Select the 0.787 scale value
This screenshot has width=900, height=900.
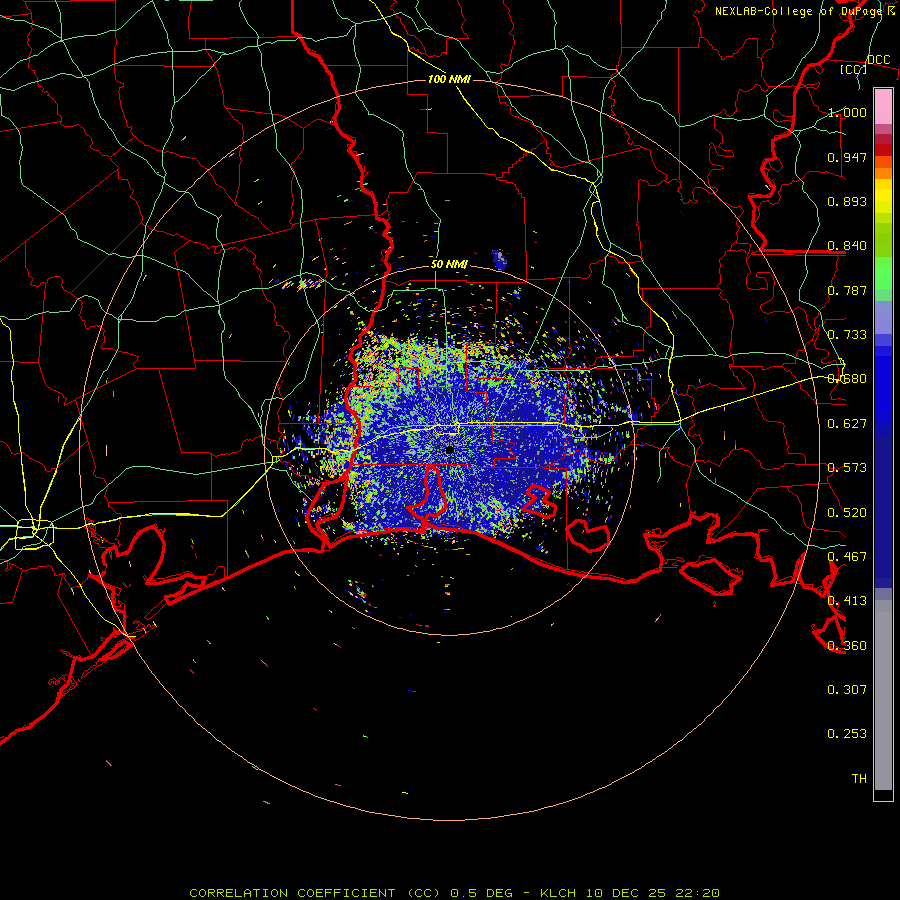(847, 290)
